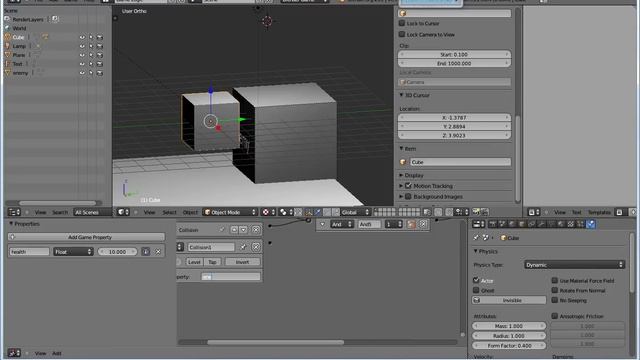Open the outliner editor type selector
This screenshot has height=360, width=640.
14,212
